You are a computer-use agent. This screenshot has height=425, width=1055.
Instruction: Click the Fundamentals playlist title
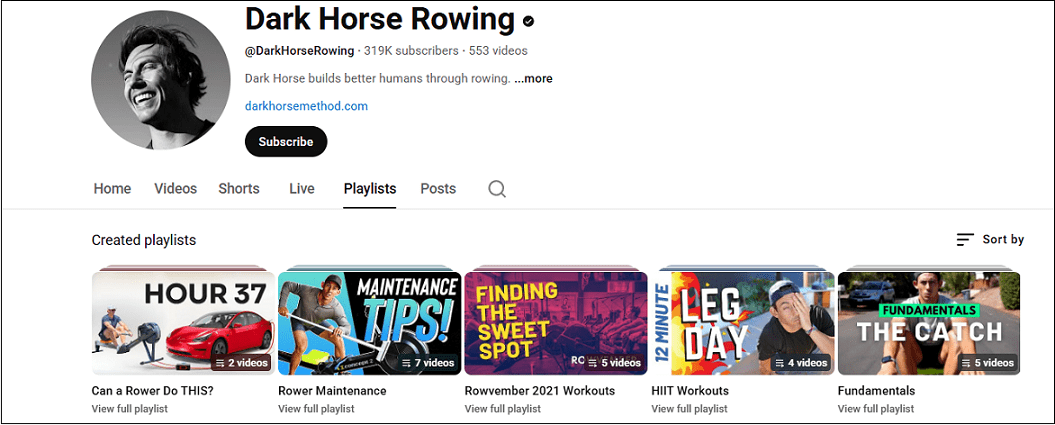[x=876, y=391]
